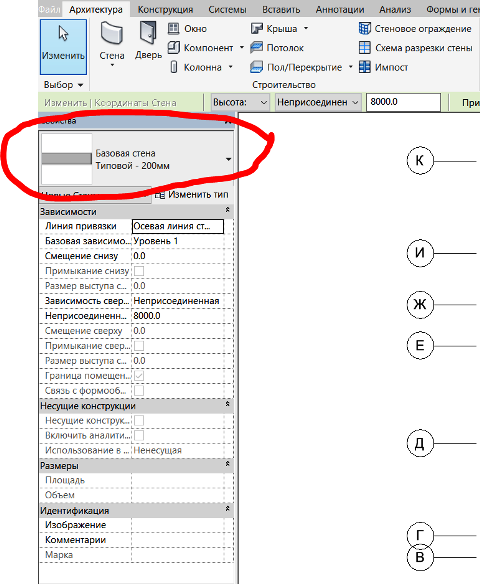Viewport: 480px width, 584px height.
Task: Toggle the Примыкание снизу checkbox
Action: coord(139,271)
